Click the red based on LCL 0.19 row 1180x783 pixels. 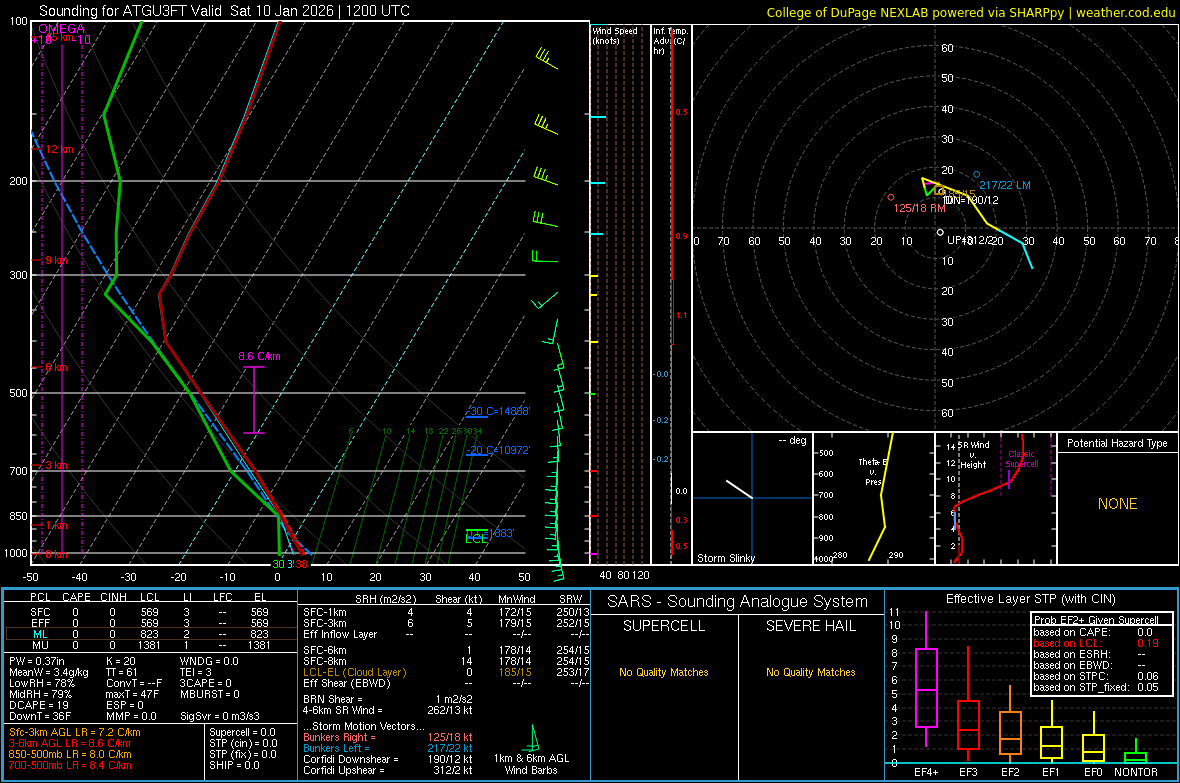pyautogui.click(x=1096, y=643)
